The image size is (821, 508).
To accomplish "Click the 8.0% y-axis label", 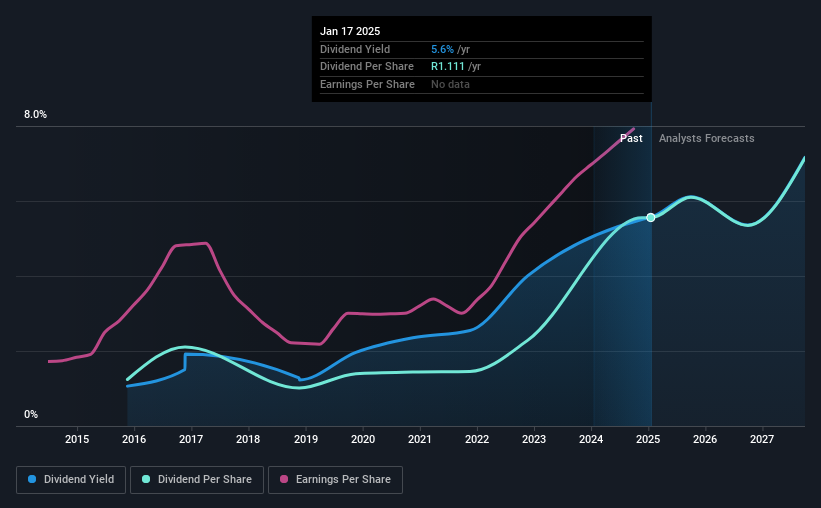I will click(35, 115).
